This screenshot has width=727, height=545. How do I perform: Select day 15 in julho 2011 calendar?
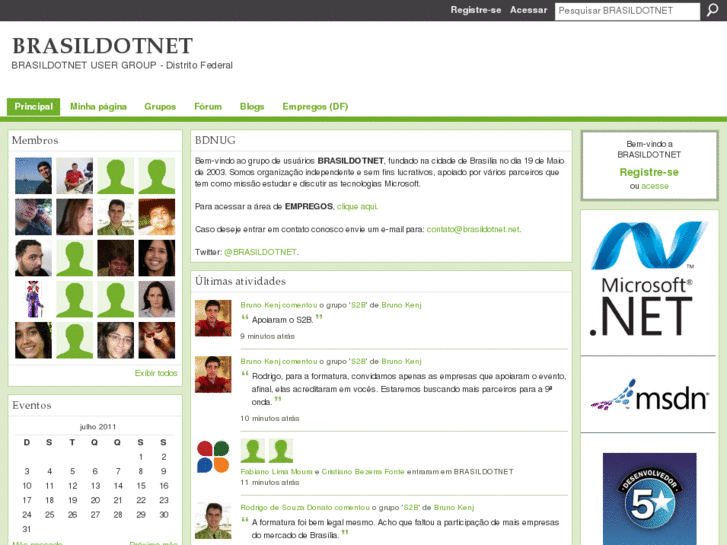[141, 486]
